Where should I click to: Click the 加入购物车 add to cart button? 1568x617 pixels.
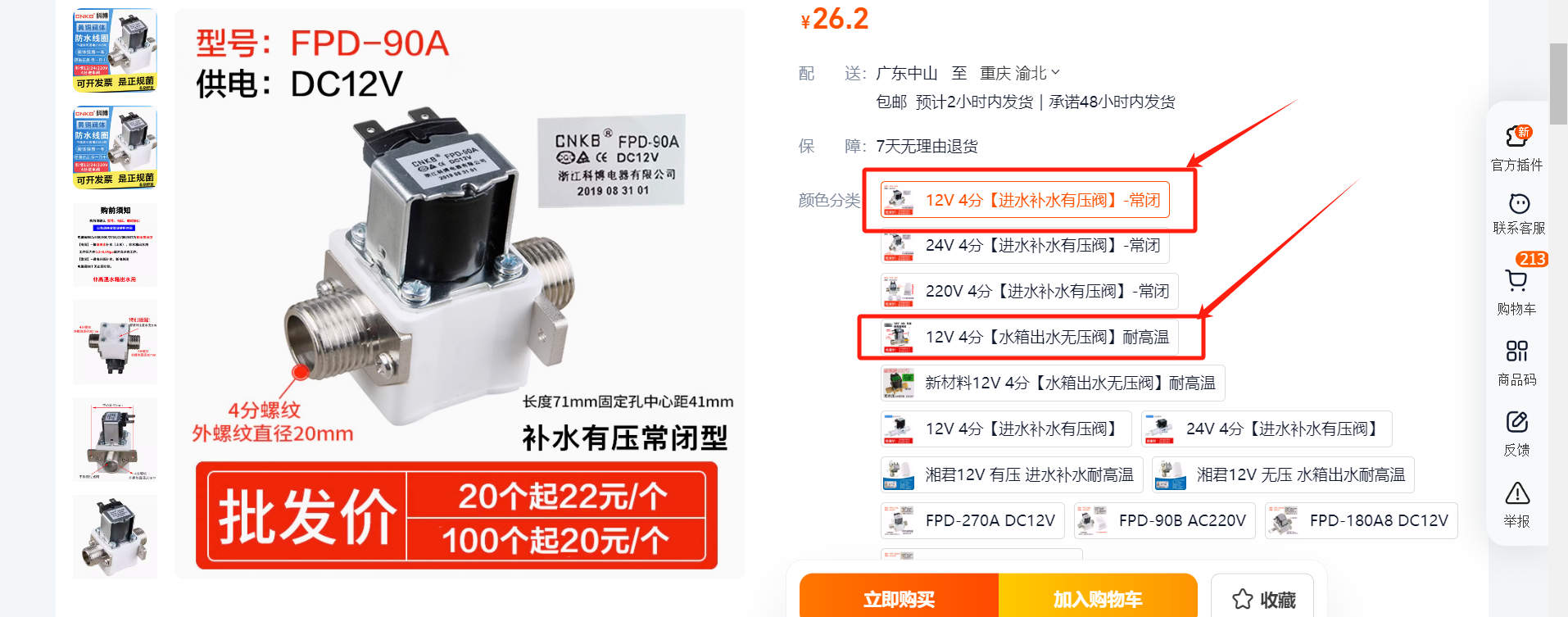coord(1098,599)
